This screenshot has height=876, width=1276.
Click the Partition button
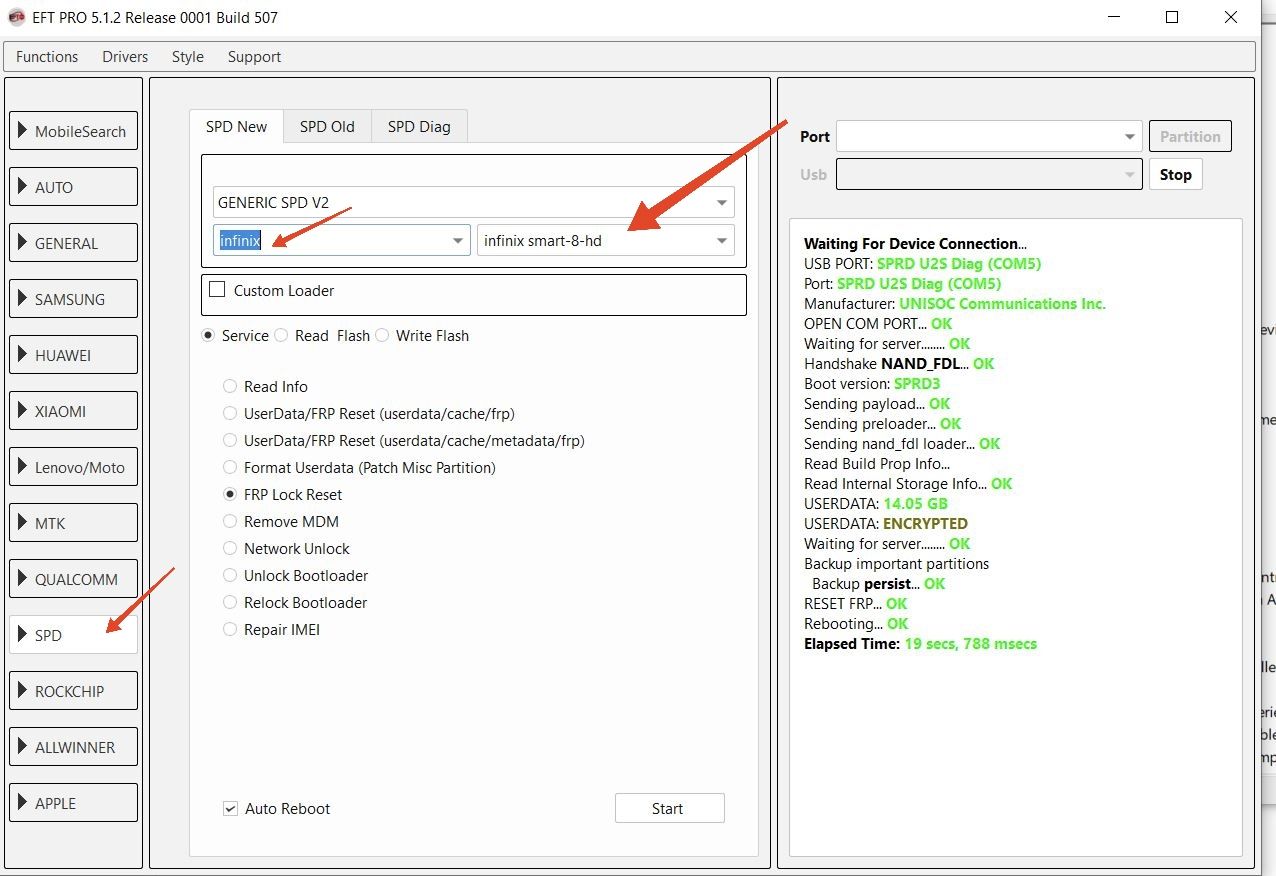pos(1190,136)
